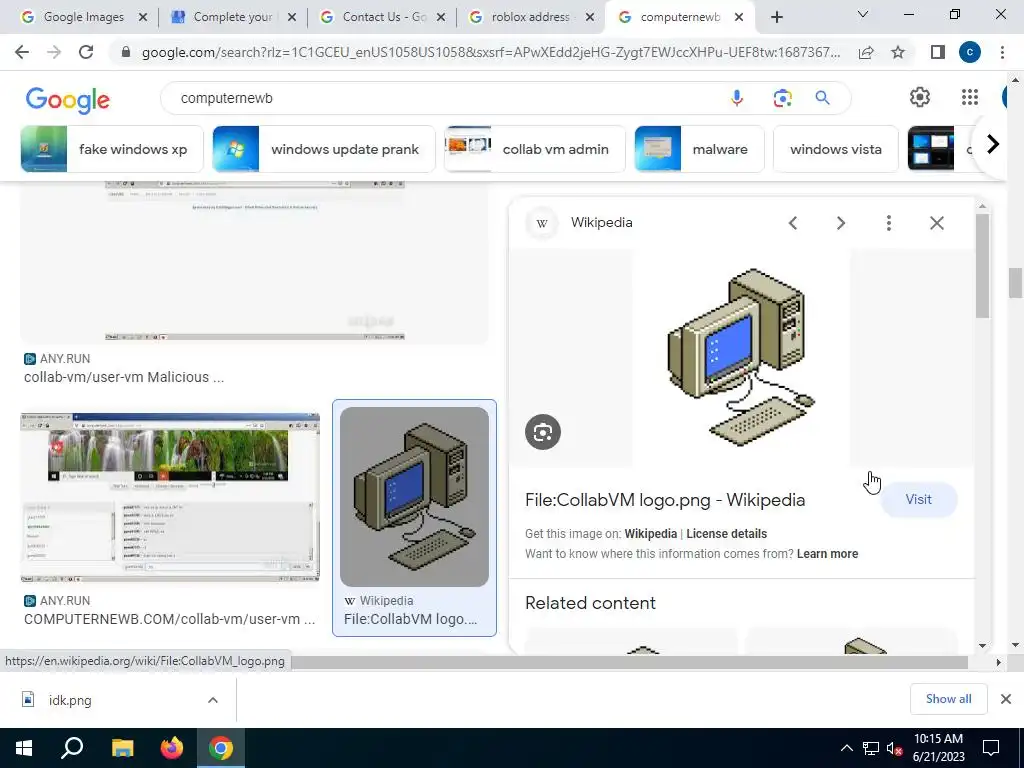This screenshot has width=1024, height=768.
Task: Click the address bar URL
Action: coord(490,52)
